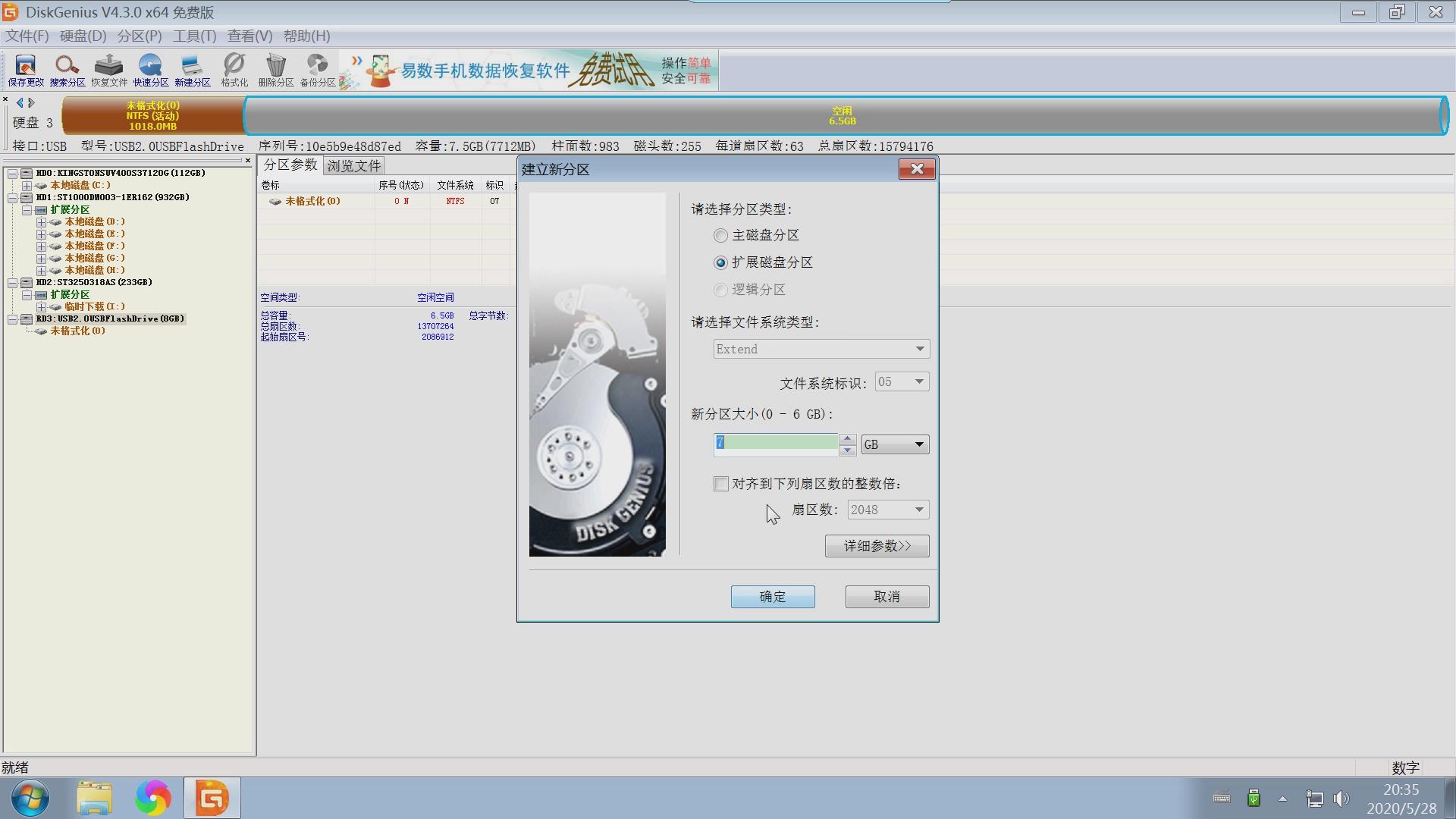
Task: Click the HD1 ST1000DM003 disk icon
Action: click(x=27, y=198)
